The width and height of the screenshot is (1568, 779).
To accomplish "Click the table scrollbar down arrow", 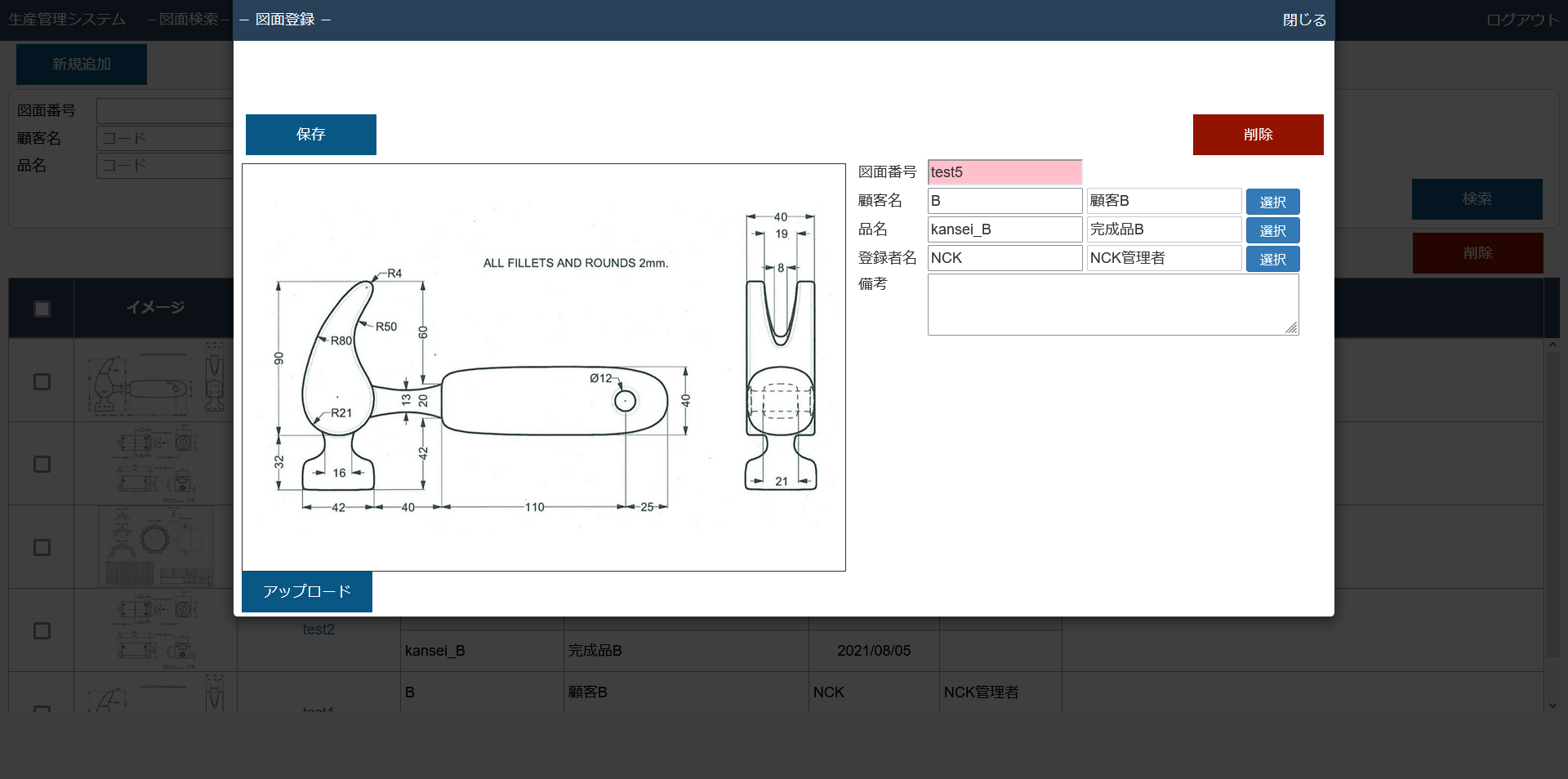I will click(1552, 706).
